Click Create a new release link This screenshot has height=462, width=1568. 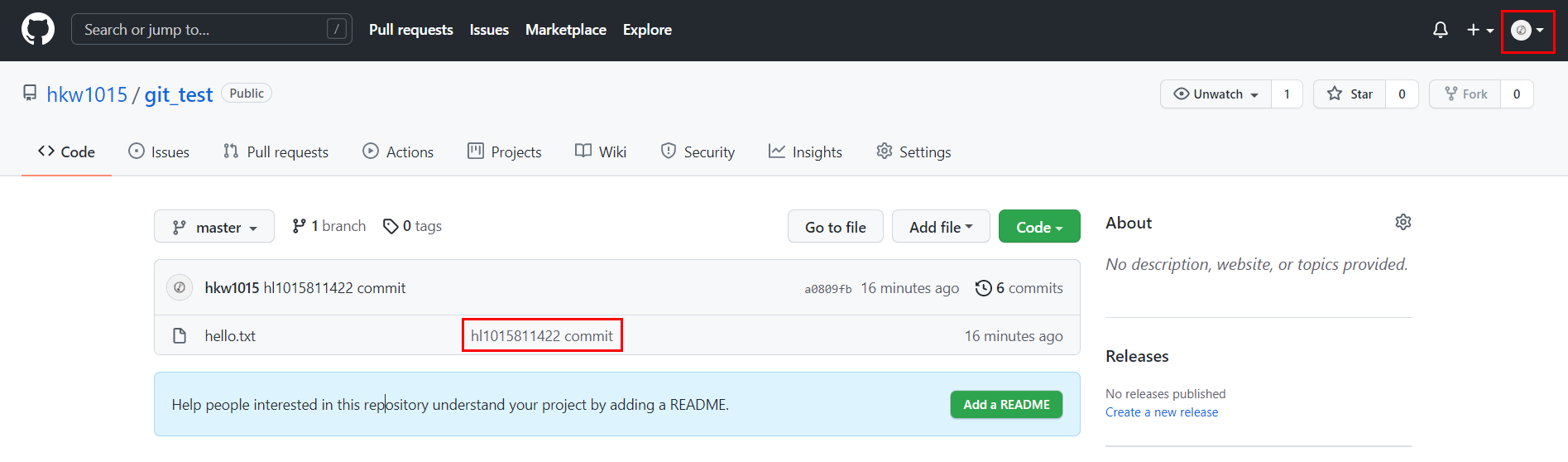(x=1162, y=412)
